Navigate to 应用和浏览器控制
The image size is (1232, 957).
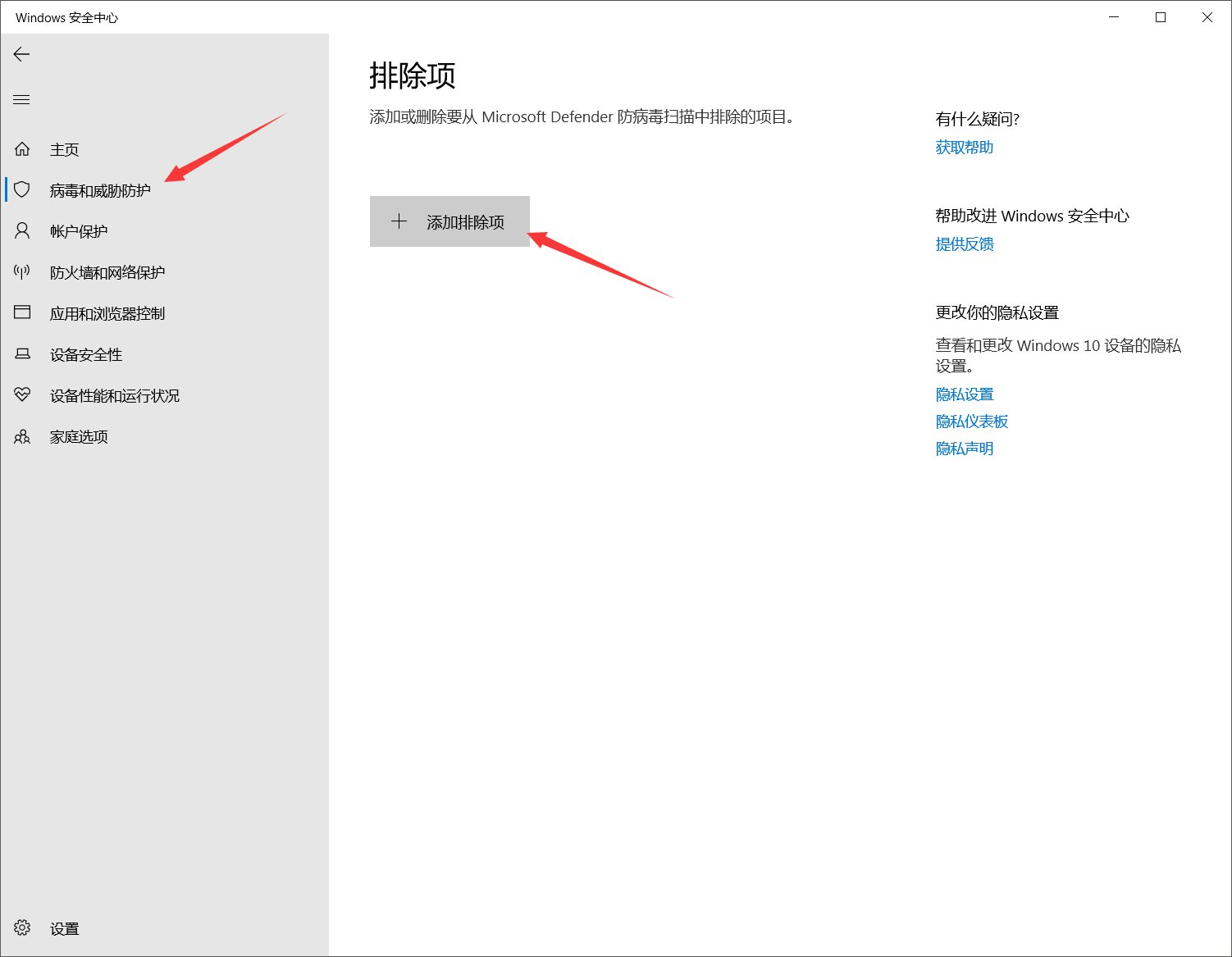point(164,313)
